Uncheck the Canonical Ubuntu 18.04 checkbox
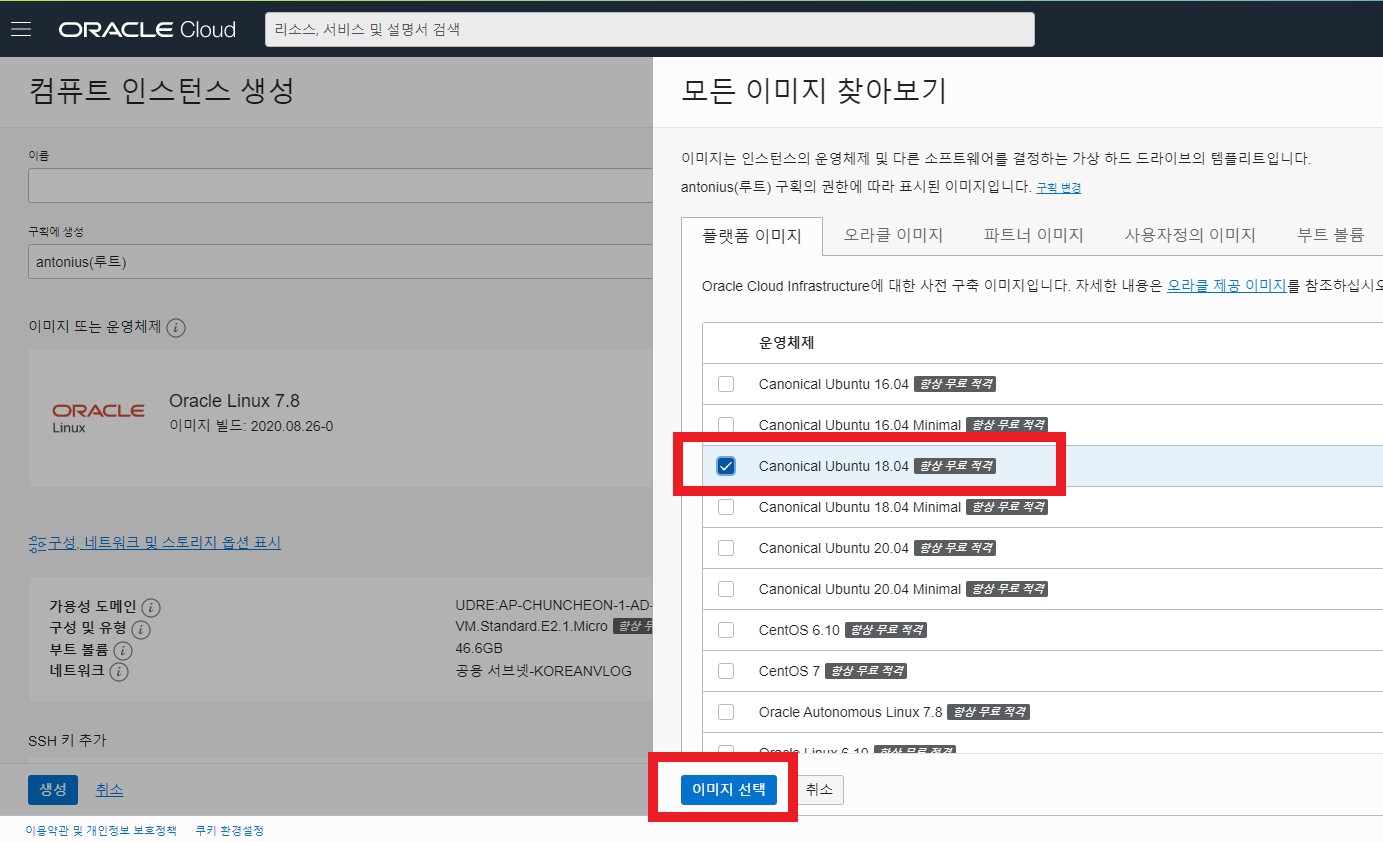1383x842 pixels. (726, 466)
